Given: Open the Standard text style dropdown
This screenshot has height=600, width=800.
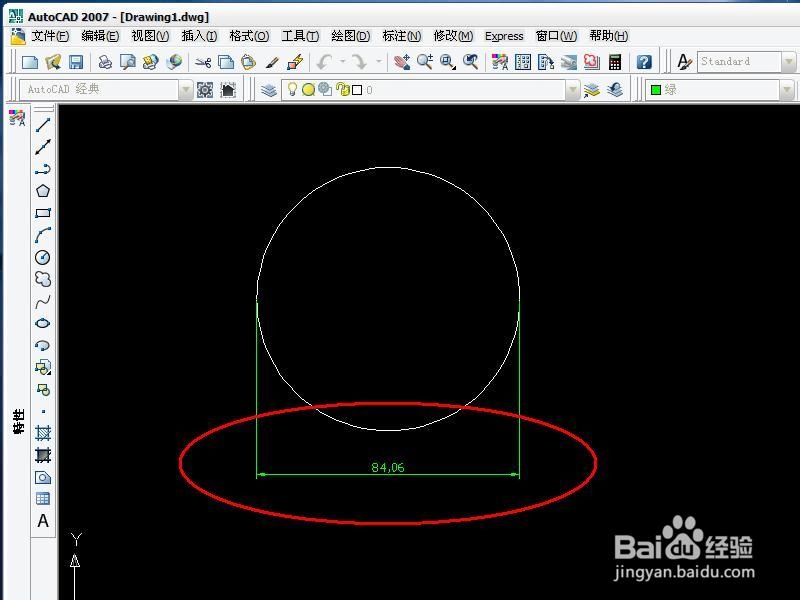Looking at the screenshot, I should [x=789, y=62].
